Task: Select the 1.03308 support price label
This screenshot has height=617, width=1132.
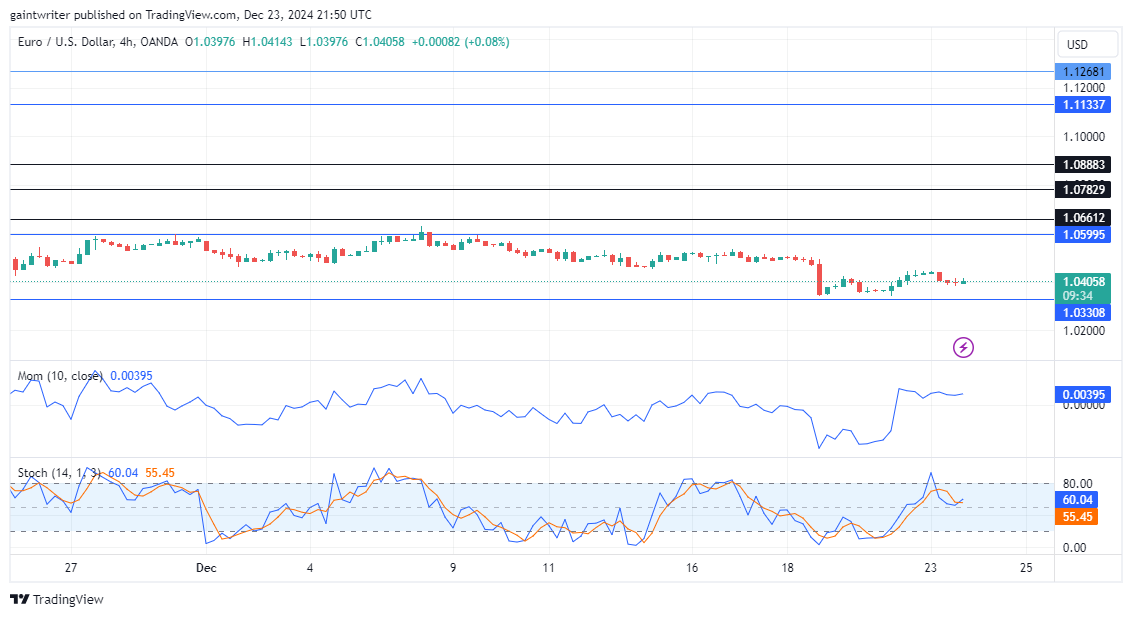Action: coord(1083,312)
